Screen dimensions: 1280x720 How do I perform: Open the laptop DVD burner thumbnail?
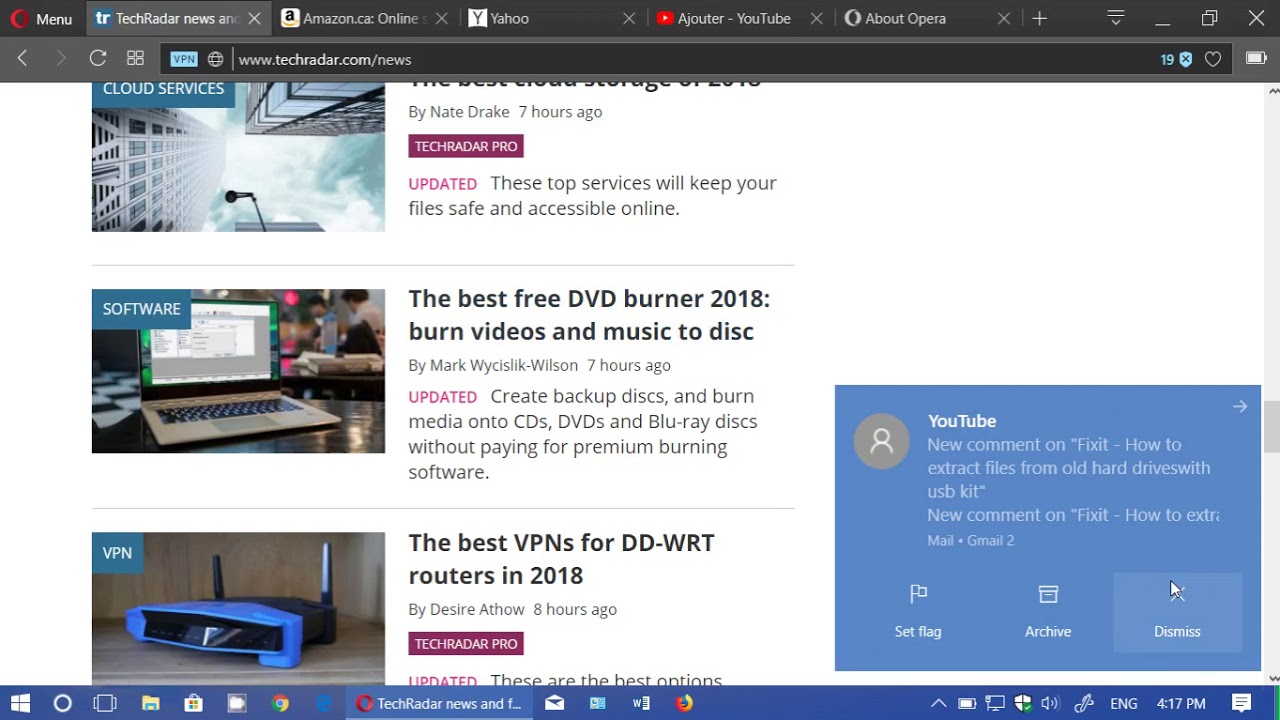click(x=238, y=371)
